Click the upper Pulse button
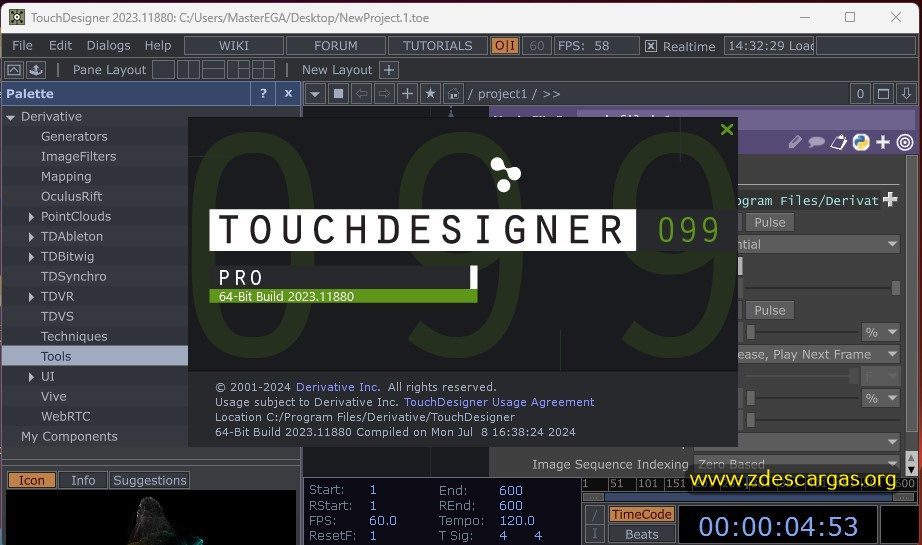 (x=770, y=222)
